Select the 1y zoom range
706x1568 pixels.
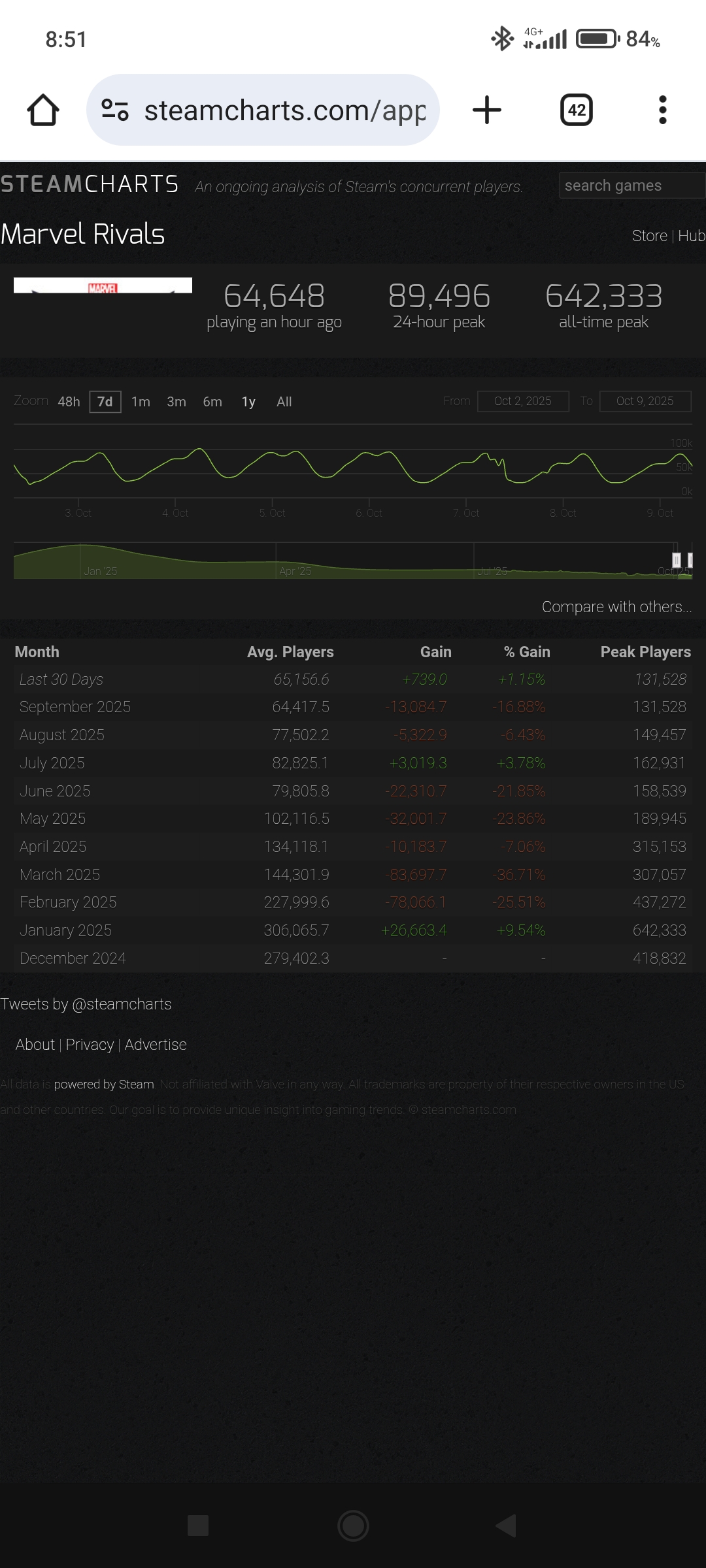pos(248,402)
